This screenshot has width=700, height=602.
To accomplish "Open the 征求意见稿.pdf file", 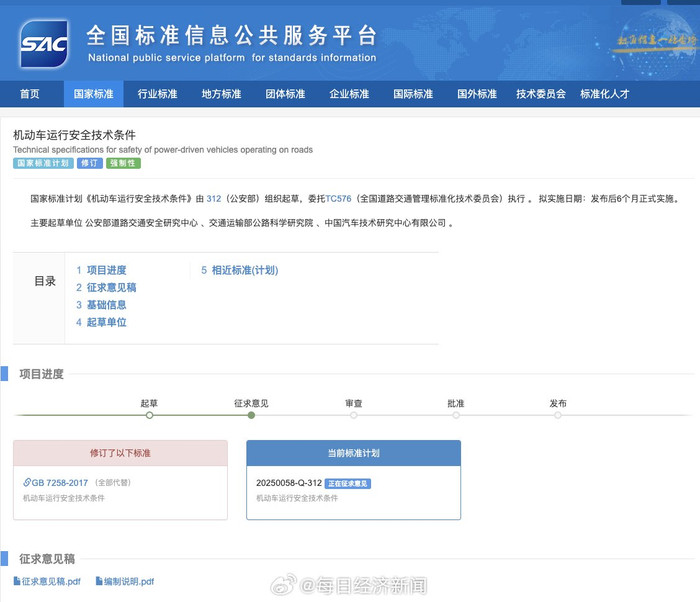I will pos(51,581).
